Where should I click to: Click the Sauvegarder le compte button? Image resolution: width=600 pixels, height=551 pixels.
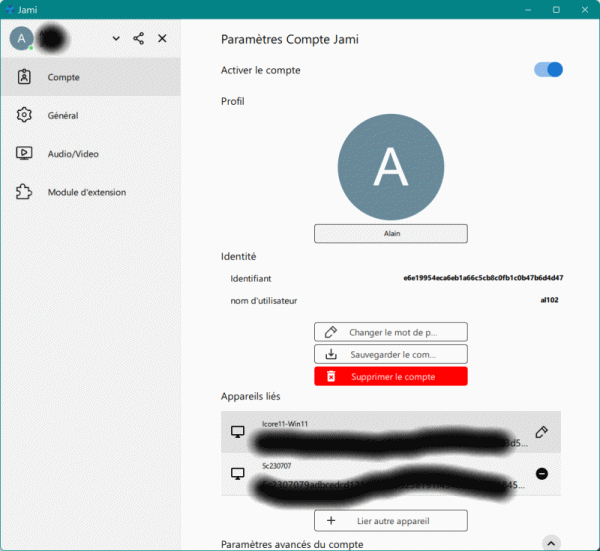click(x=390, y=354)
